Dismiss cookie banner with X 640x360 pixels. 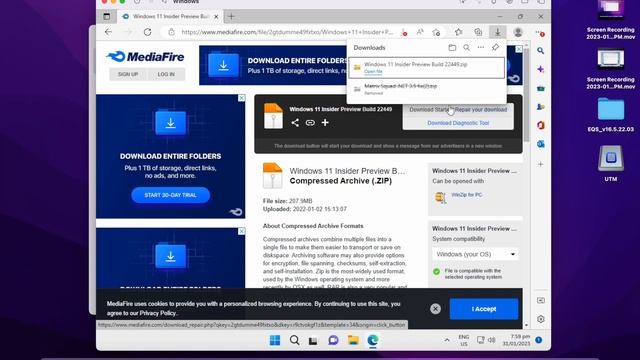point(435,309)
